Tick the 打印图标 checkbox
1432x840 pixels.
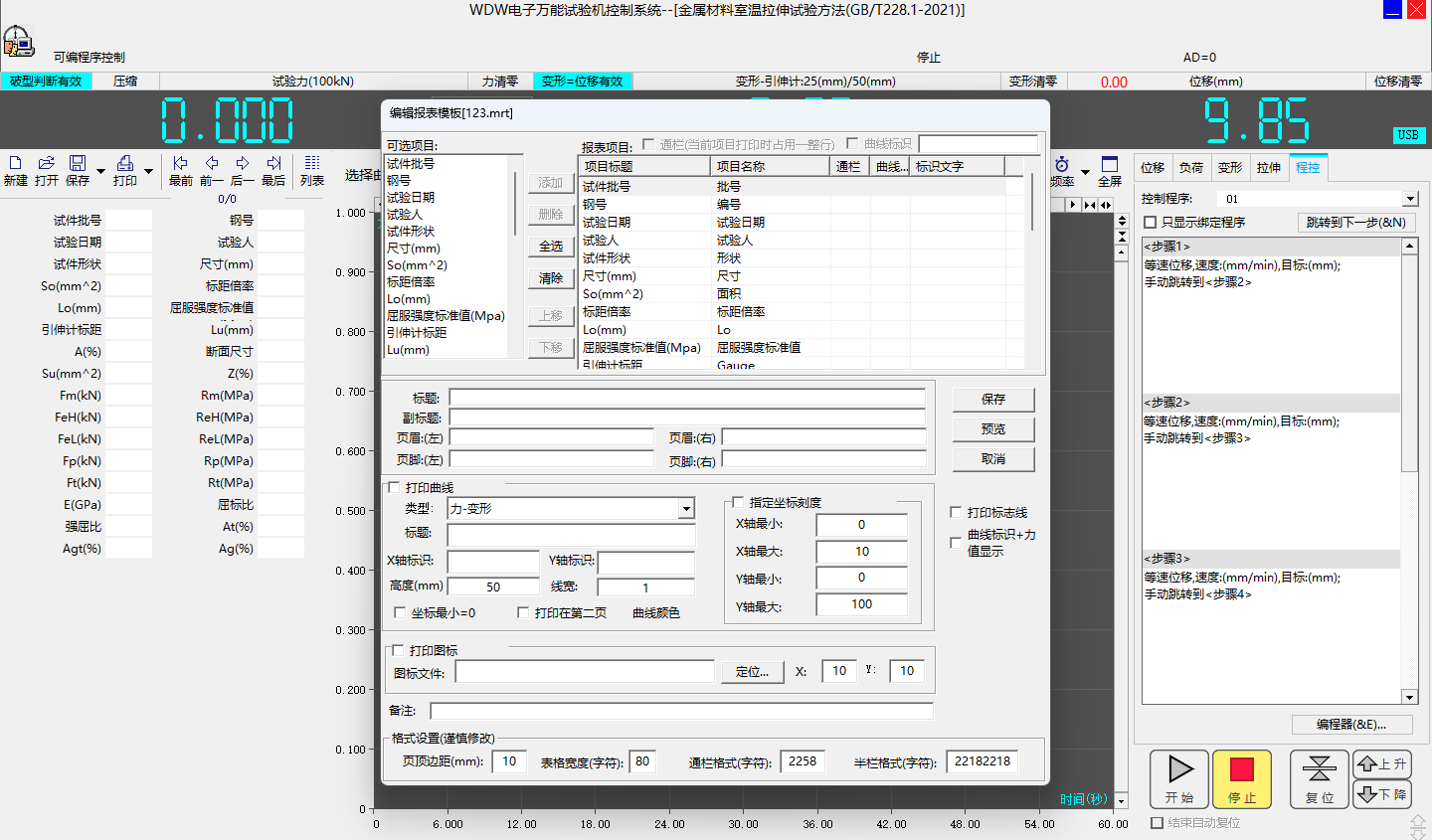[x=398, y=650]
